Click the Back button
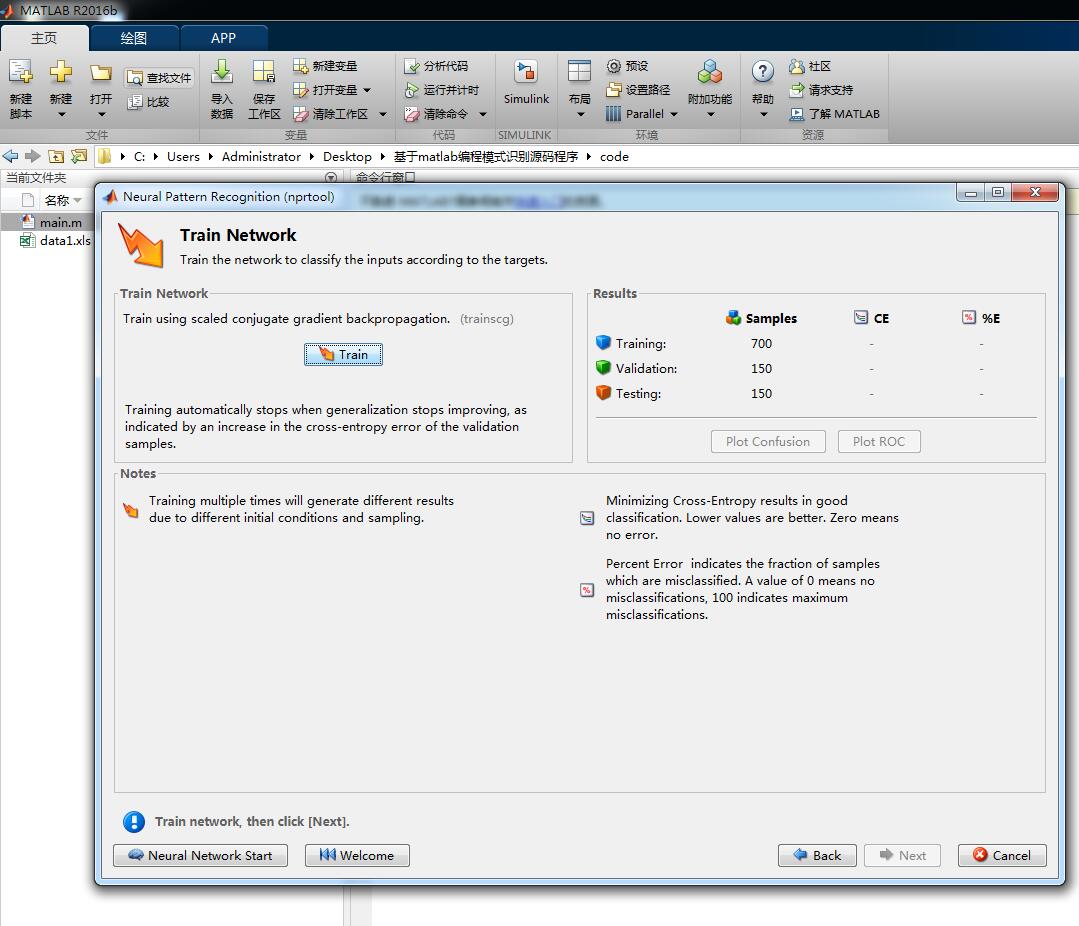This screenshot has height=926, width=1079. 817,855
